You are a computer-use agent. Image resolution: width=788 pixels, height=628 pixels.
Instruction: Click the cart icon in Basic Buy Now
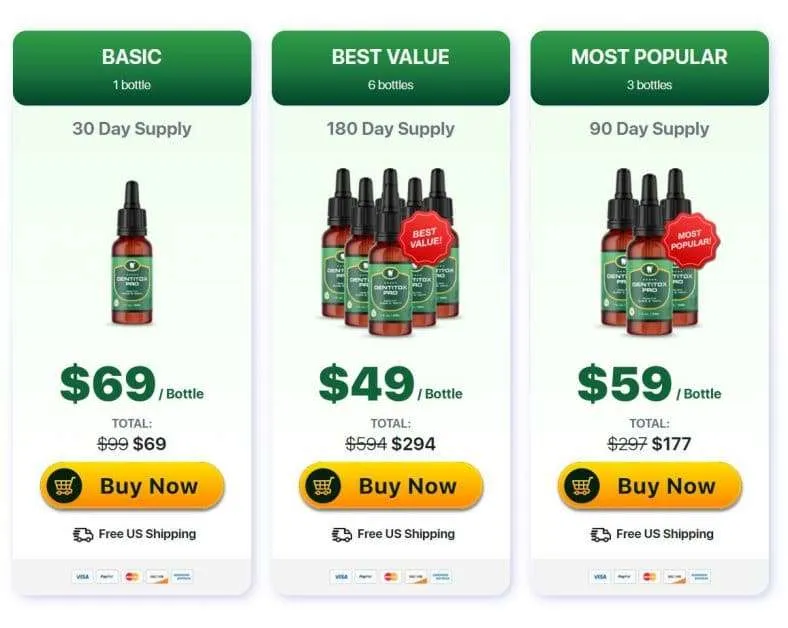point(64,486)
